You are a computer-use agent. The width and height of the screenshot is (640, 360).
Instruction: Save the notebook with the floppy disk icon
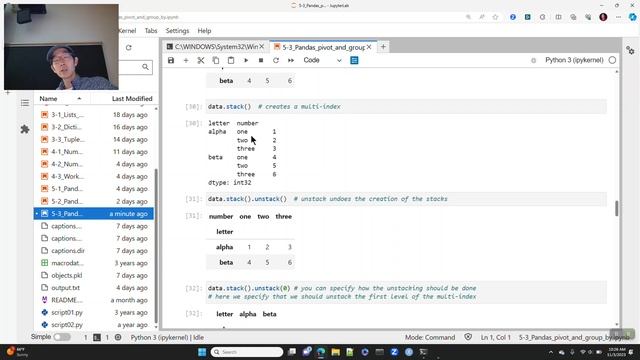tap(171, 60)
